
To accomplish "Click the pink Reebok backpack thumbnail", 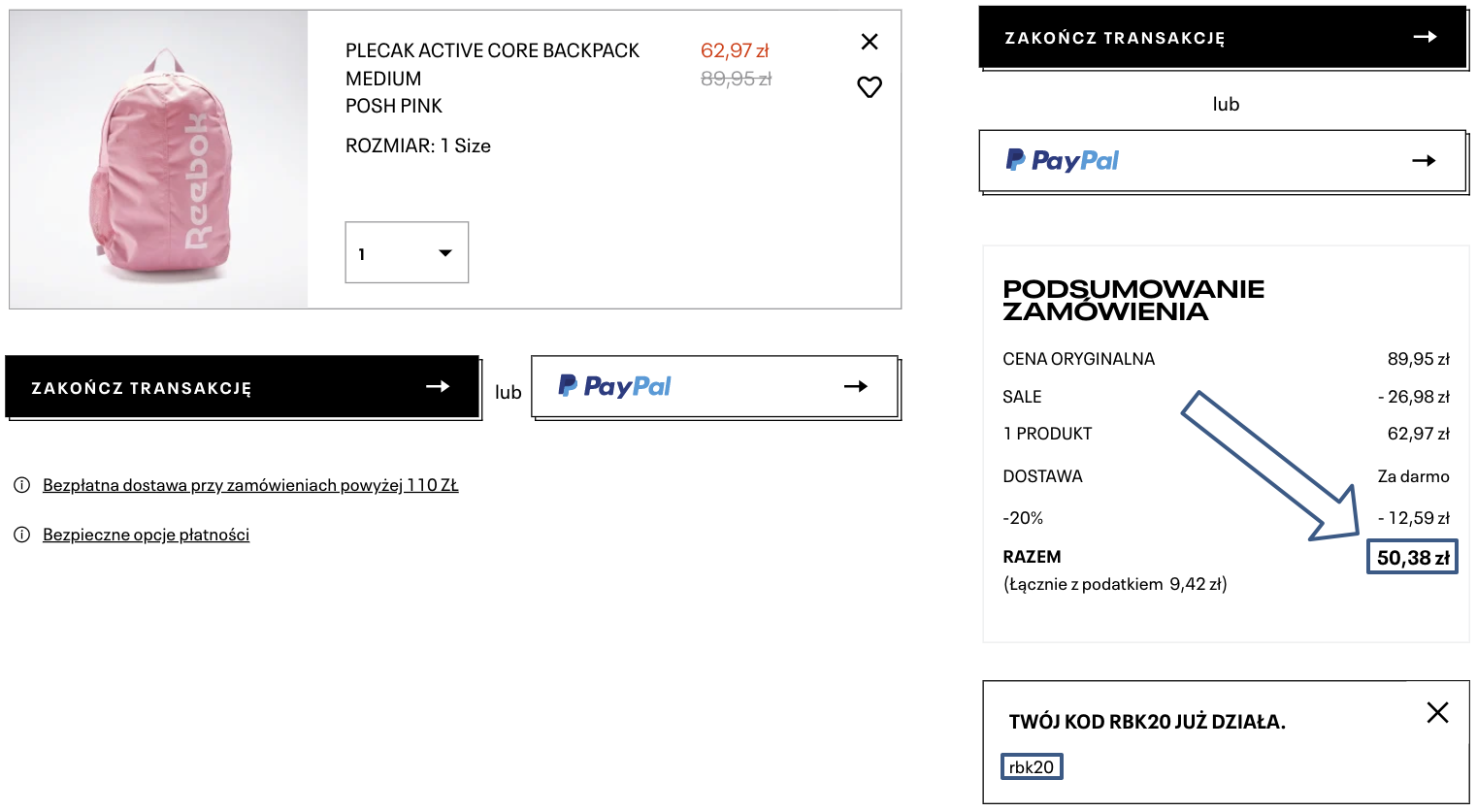I will tap(159, 160).
